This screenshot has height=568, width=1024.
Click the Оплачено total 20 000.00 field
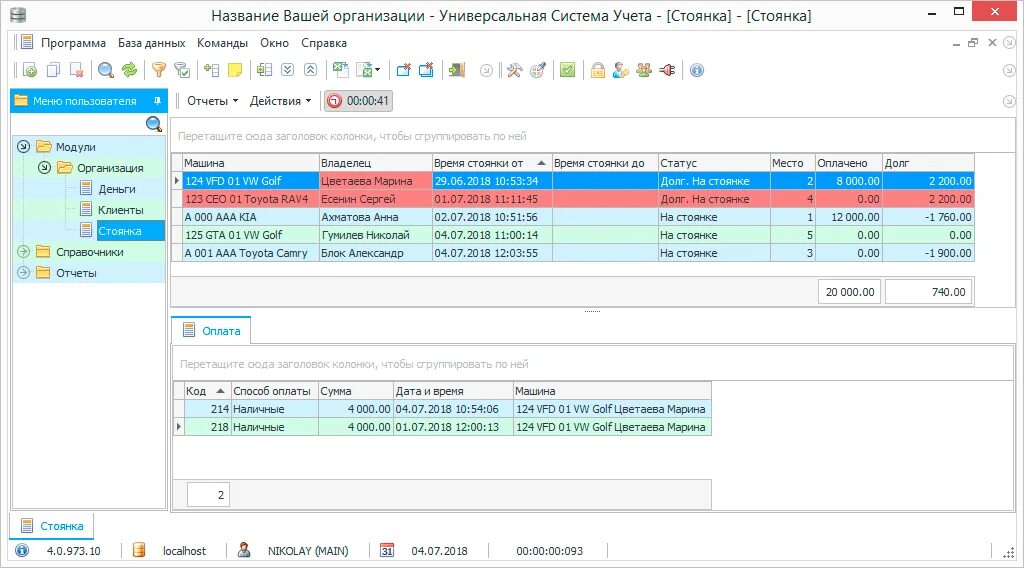[x=850, y=292]
